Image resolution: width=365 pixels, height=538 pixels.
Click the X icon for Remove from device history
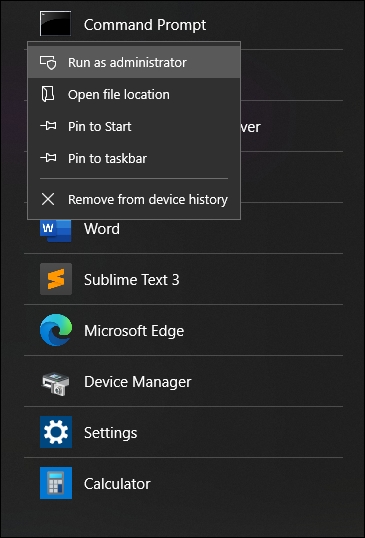coord(48,199)
